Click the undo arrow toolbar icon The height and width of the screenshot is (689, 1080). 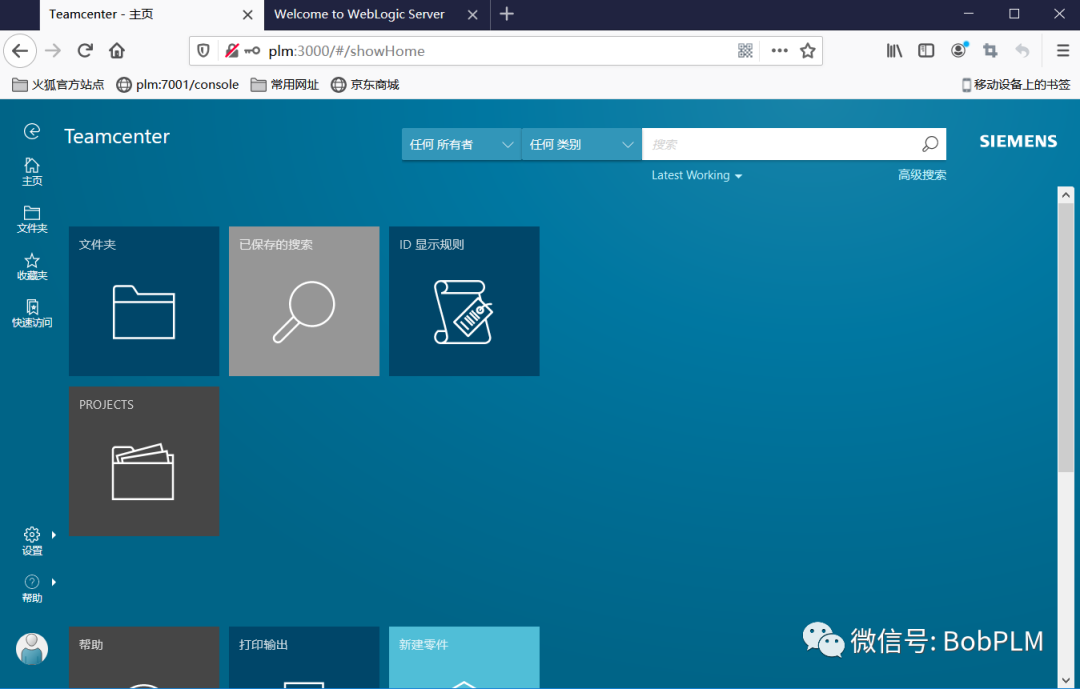pos(1023,50)
